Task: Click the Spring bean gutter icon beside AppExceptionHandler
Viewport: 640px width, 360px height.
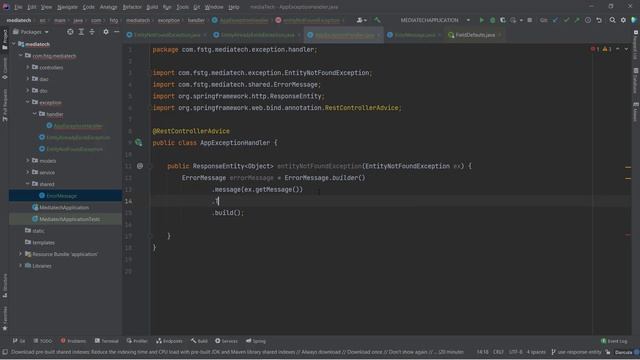Action: [x=139, y=142]
